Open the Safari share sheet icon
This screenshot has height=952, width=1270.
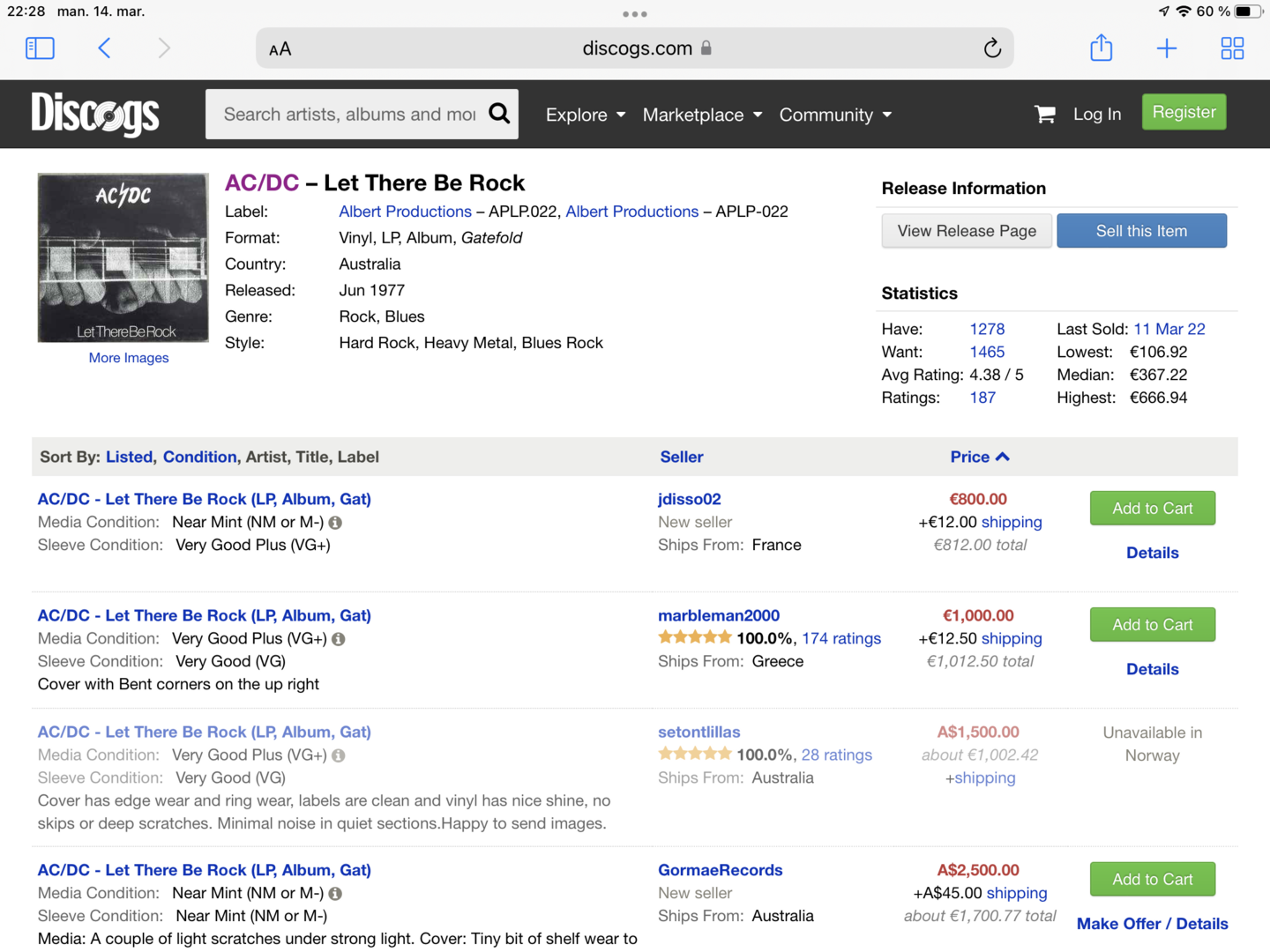pos(1101,47)
